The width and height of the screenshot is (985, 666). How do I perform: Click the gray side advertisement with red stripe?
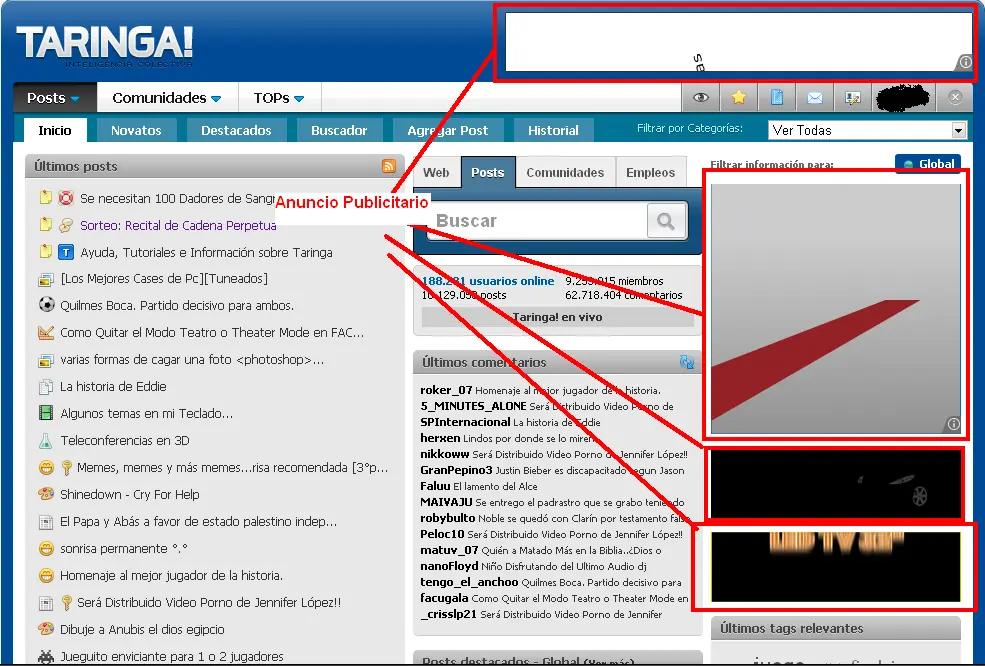tap(835, 308)
